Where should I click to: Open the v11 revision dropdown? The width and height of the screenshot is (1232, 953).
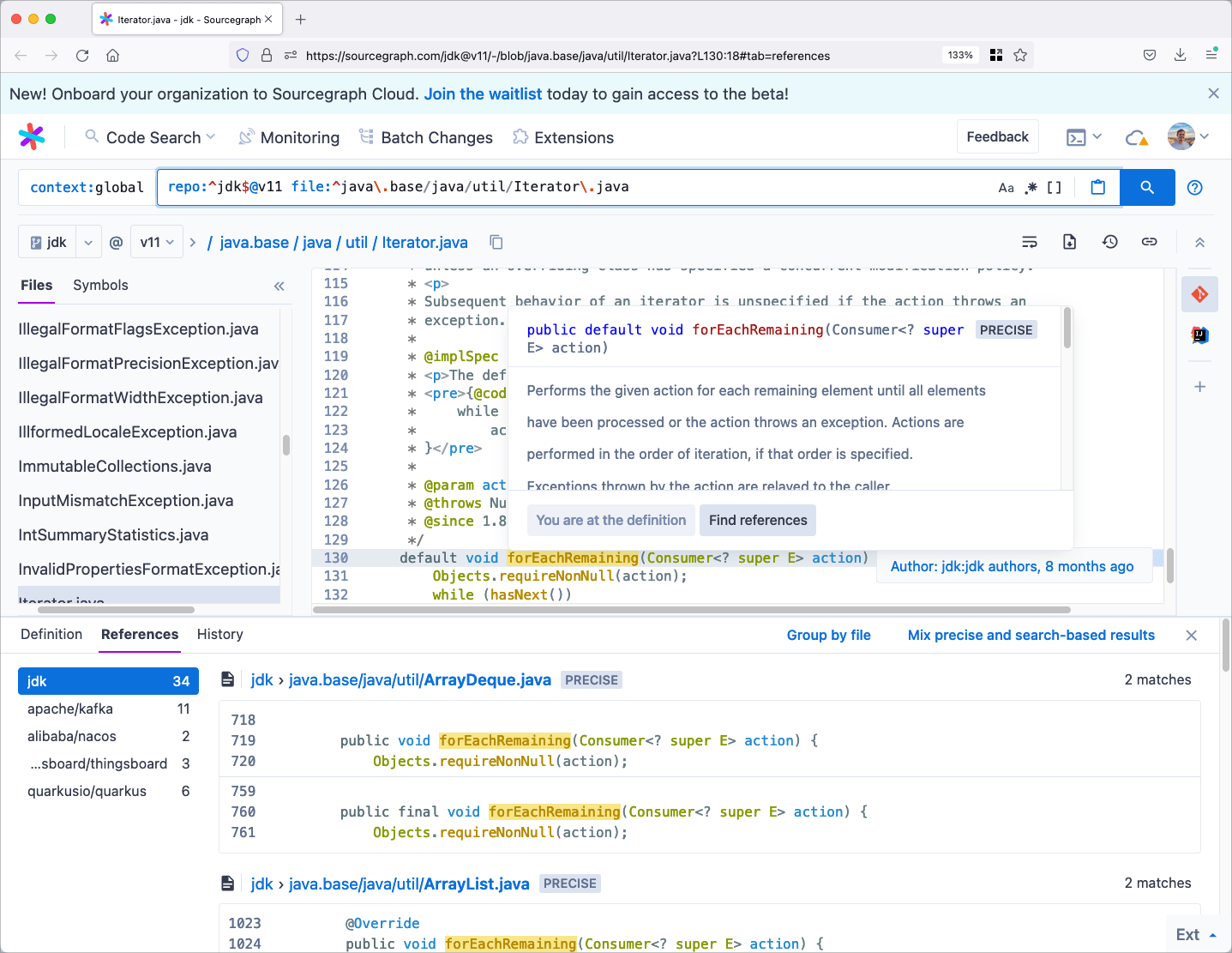157,243
